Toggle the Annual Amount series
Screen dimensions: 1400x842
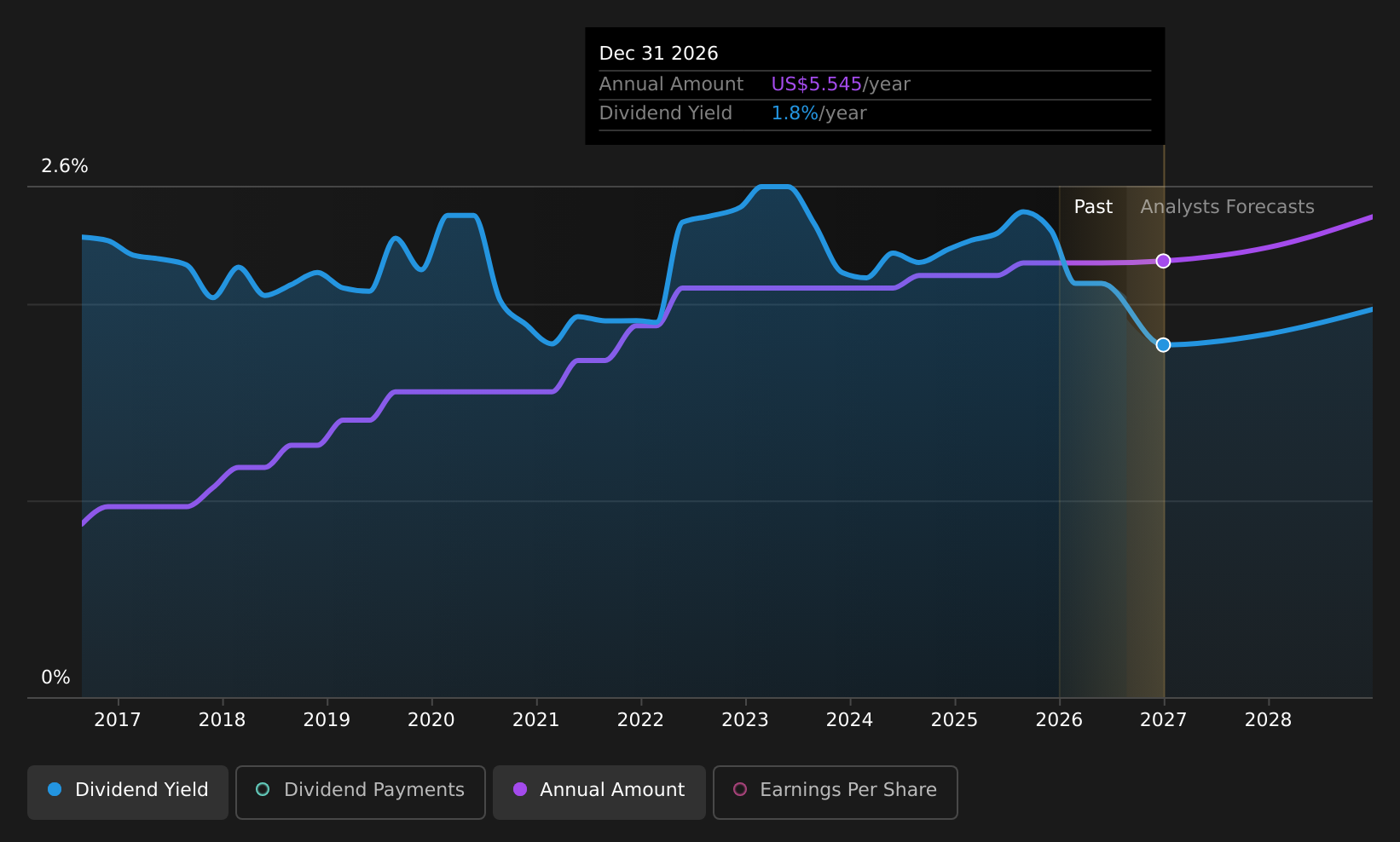[x=599, y=792]
